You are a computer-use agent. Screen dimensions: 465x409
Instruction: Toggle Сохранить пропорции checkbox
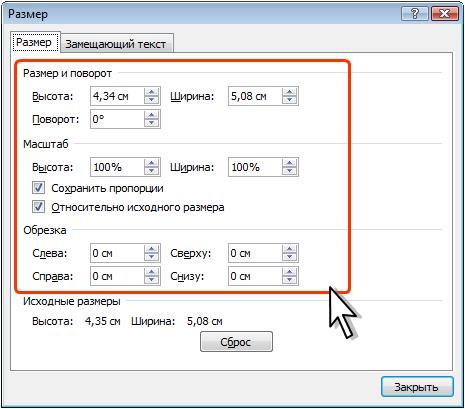pos(38,188)
